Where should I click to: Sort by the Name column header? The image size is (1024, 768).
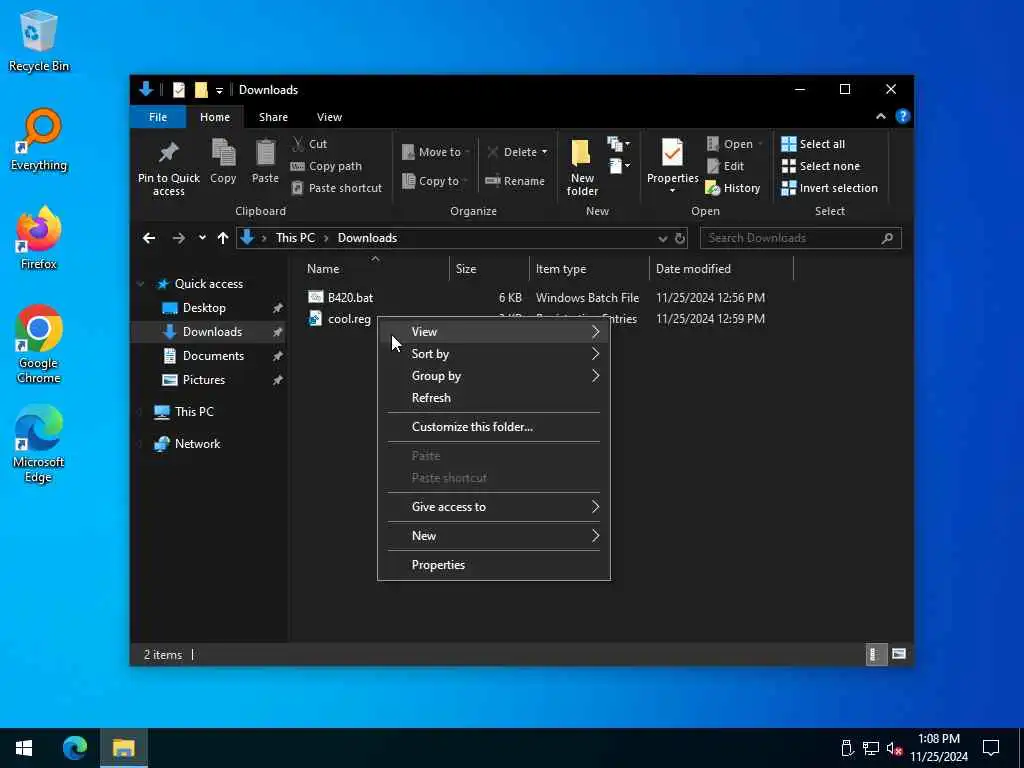point(323,268)
